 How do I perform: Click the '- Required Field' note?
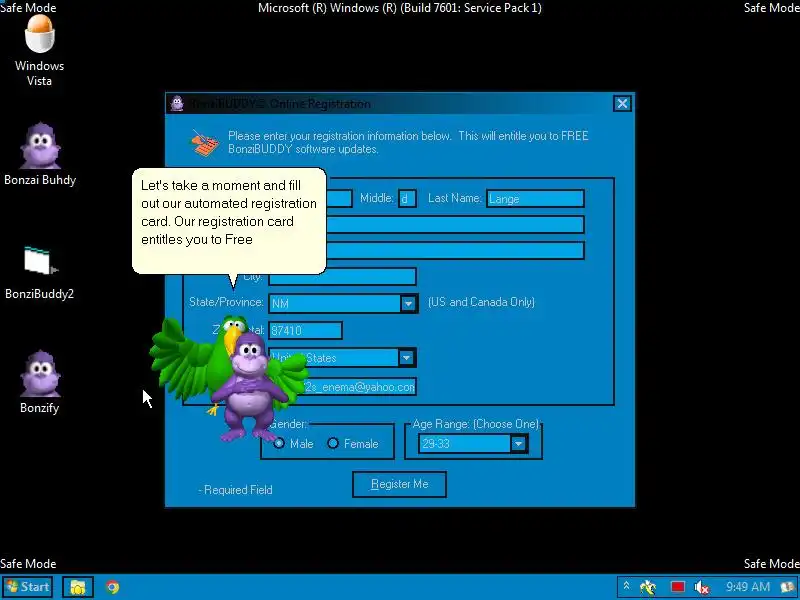coord(236,490)
